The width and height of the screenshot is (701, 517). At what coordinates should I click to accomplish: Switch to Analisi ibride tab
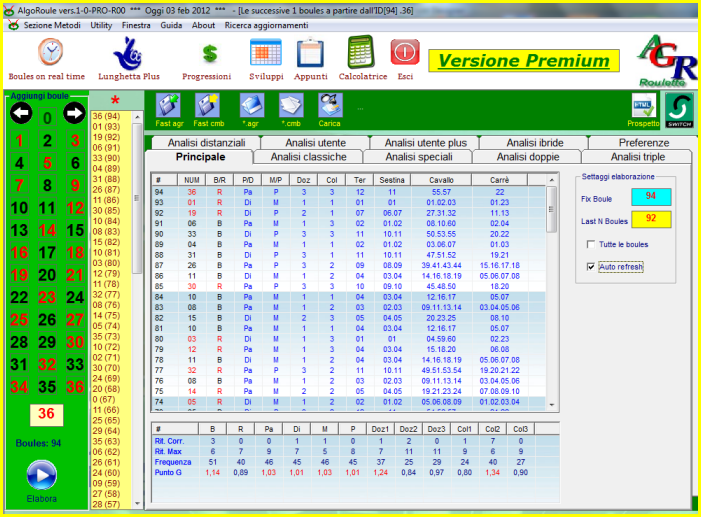point(535,143)
